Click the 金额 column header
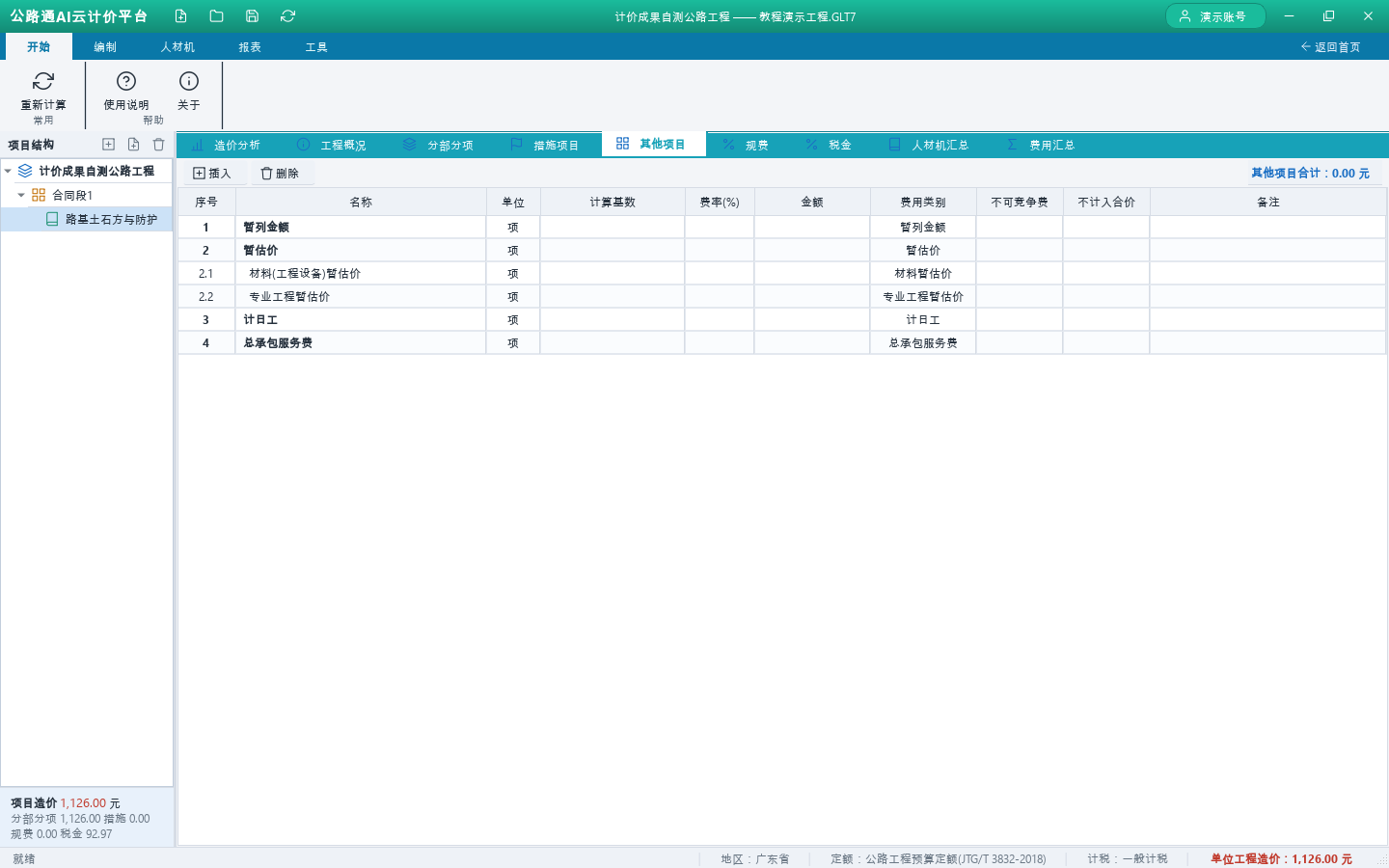 pyautogui.click(x=812, y=202)
